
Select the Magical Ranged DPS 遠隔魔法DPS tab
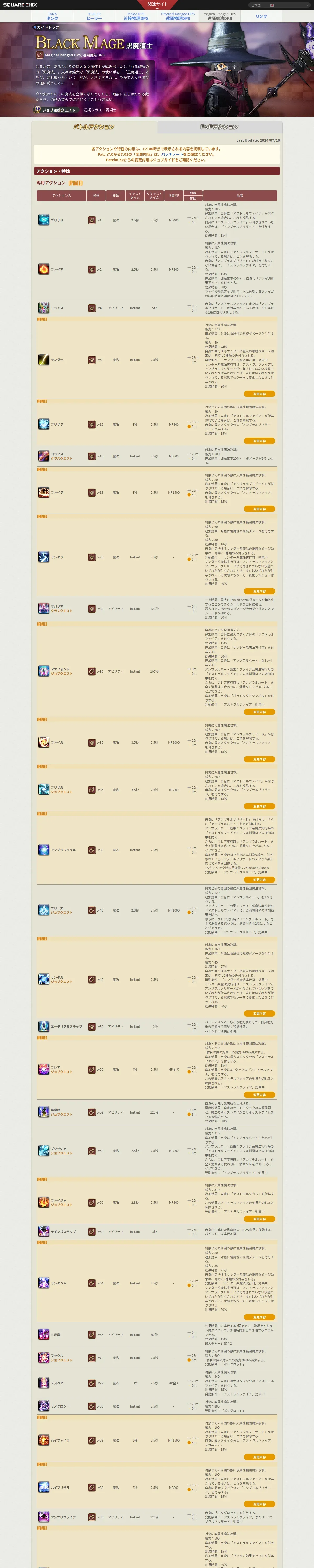[220, 16]
